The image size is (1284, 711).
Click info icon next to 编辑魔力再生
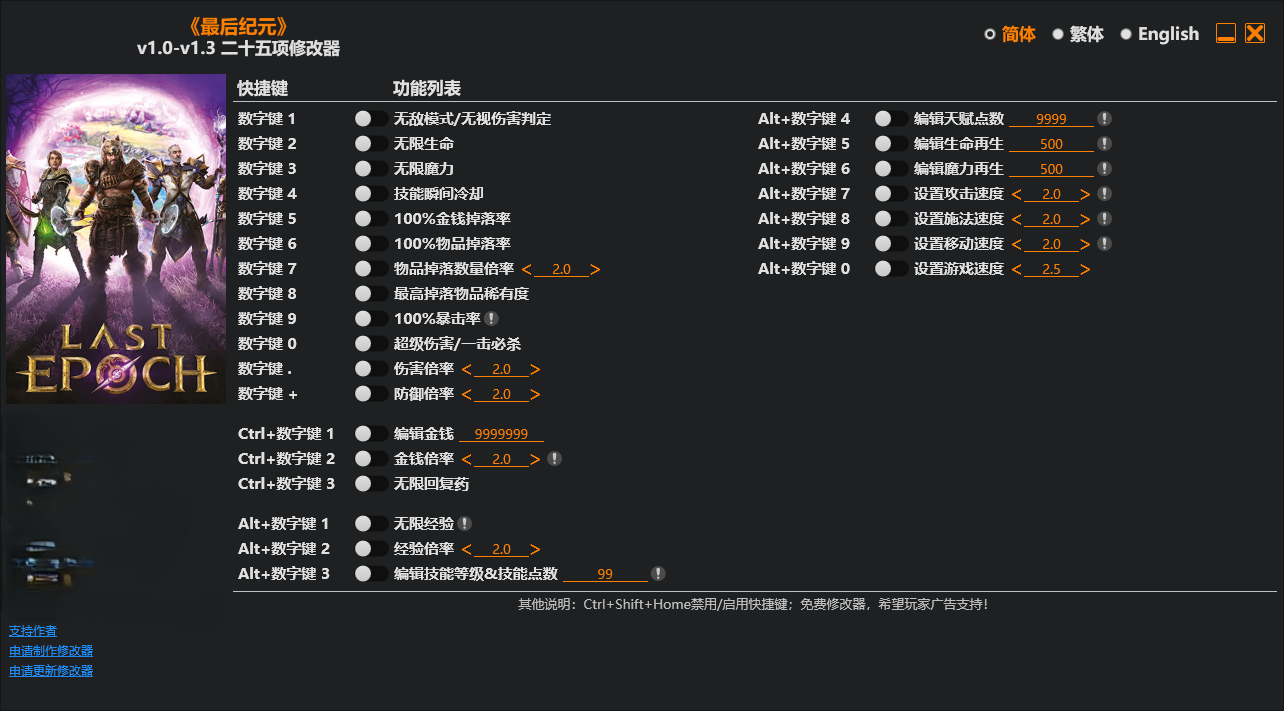1104,169
